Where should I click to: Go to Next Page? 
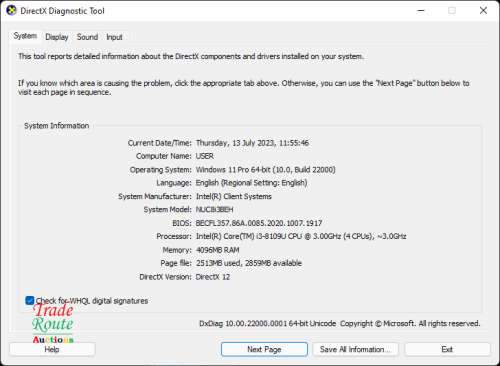[264, 349]
